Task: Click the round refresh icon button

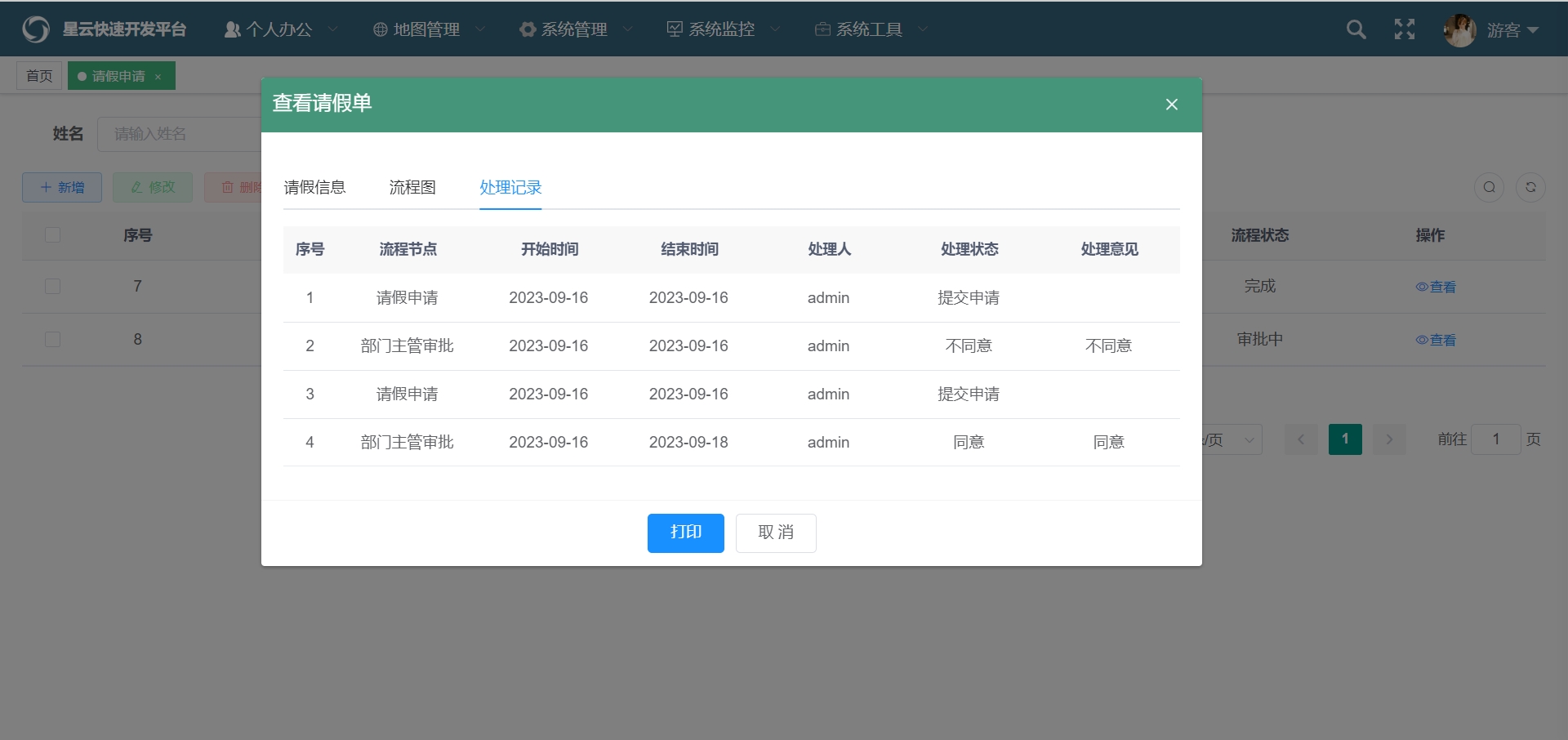Action: pyautogui.click(x=1530, y=187)
